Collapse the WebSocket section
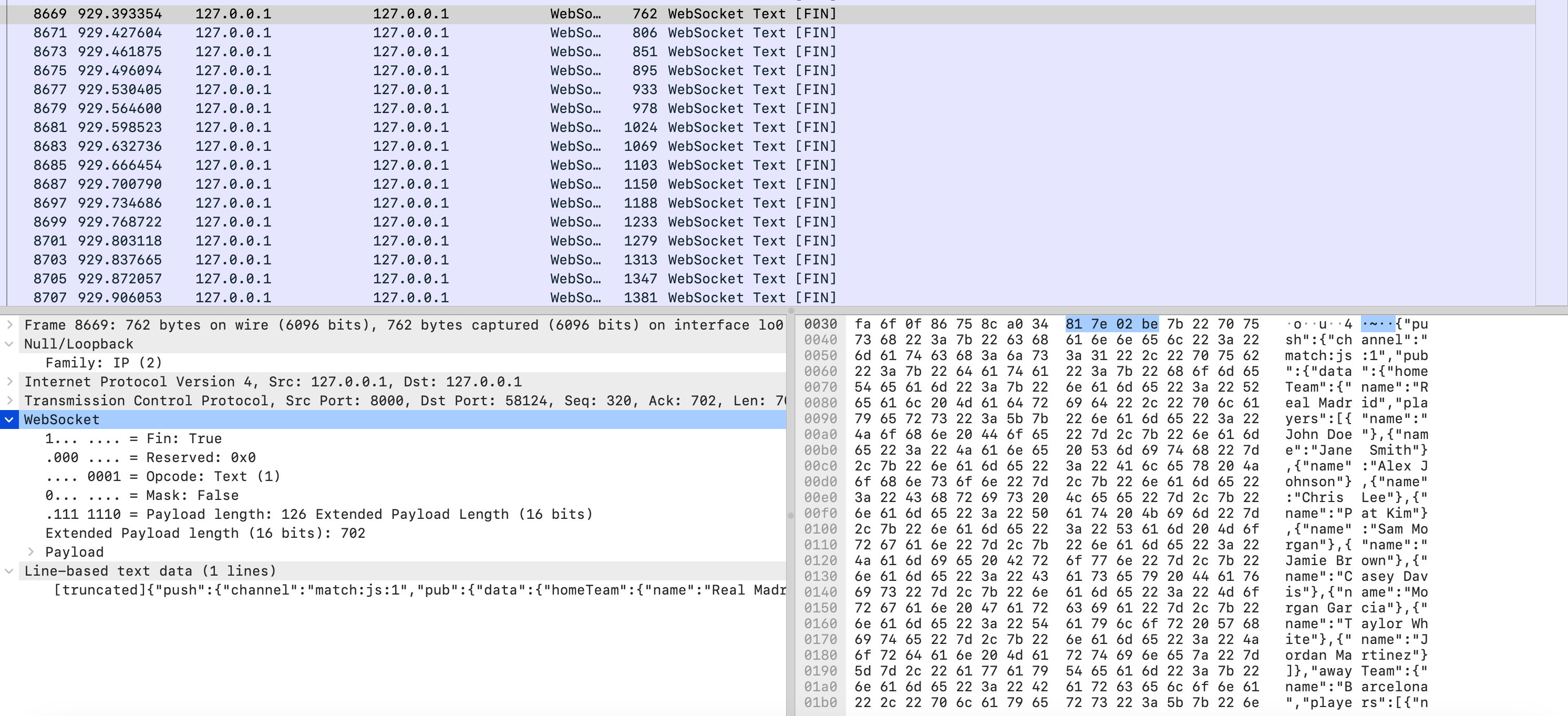Viewport: 1568px width, 716px height. (10, 420)
